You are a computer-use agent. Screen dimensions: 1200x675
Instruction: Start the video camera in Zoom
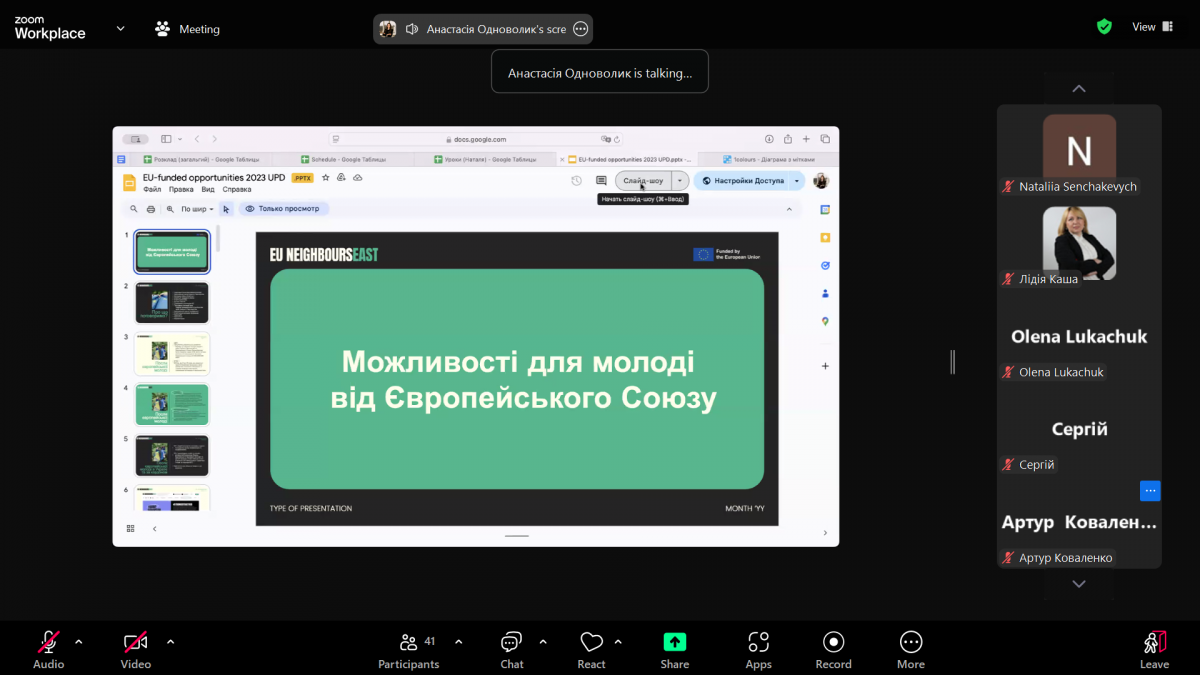[x=135, y=648]
